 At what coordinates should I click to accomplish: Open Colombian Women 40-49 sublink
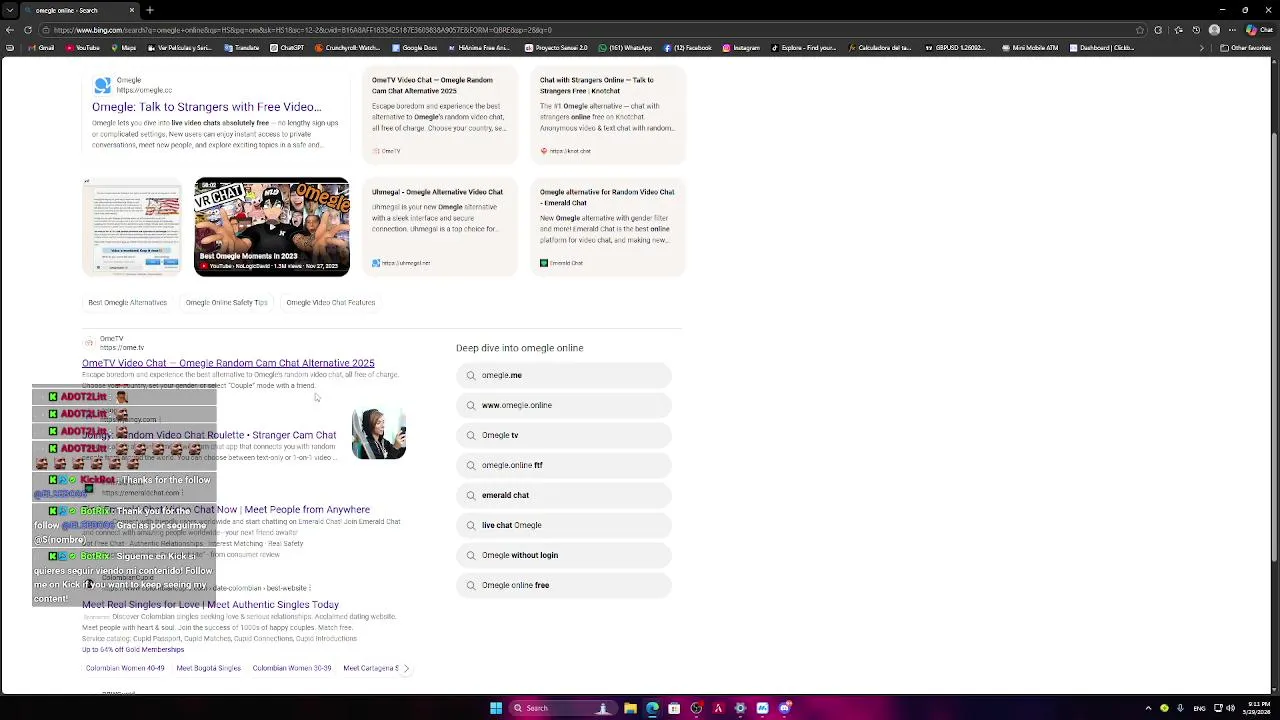pyautogui.click(x=125, y=668)
